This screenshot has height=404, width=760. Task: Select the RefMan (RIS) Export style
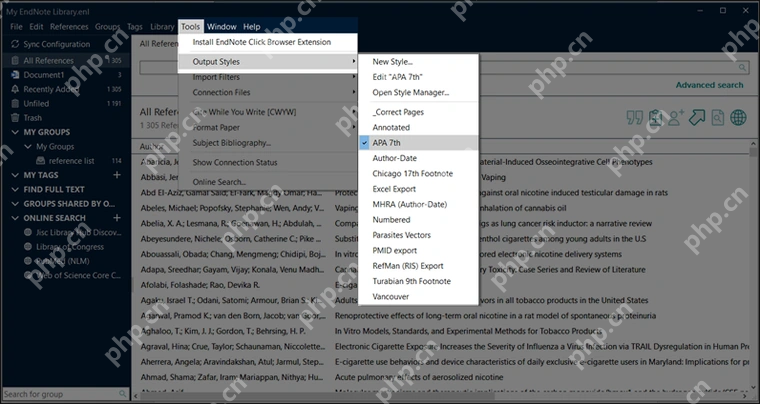418,265
